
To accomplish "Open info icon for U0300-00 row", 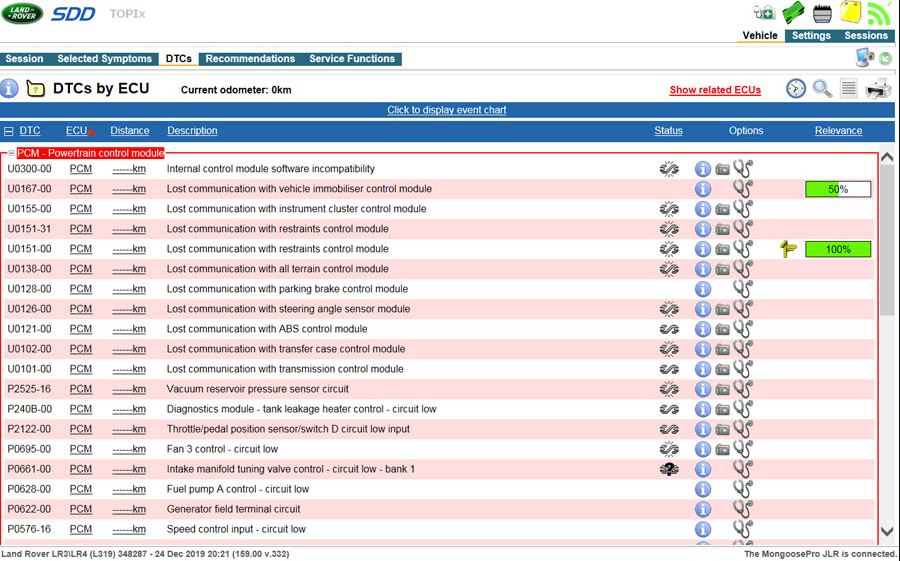I will 703,169.
